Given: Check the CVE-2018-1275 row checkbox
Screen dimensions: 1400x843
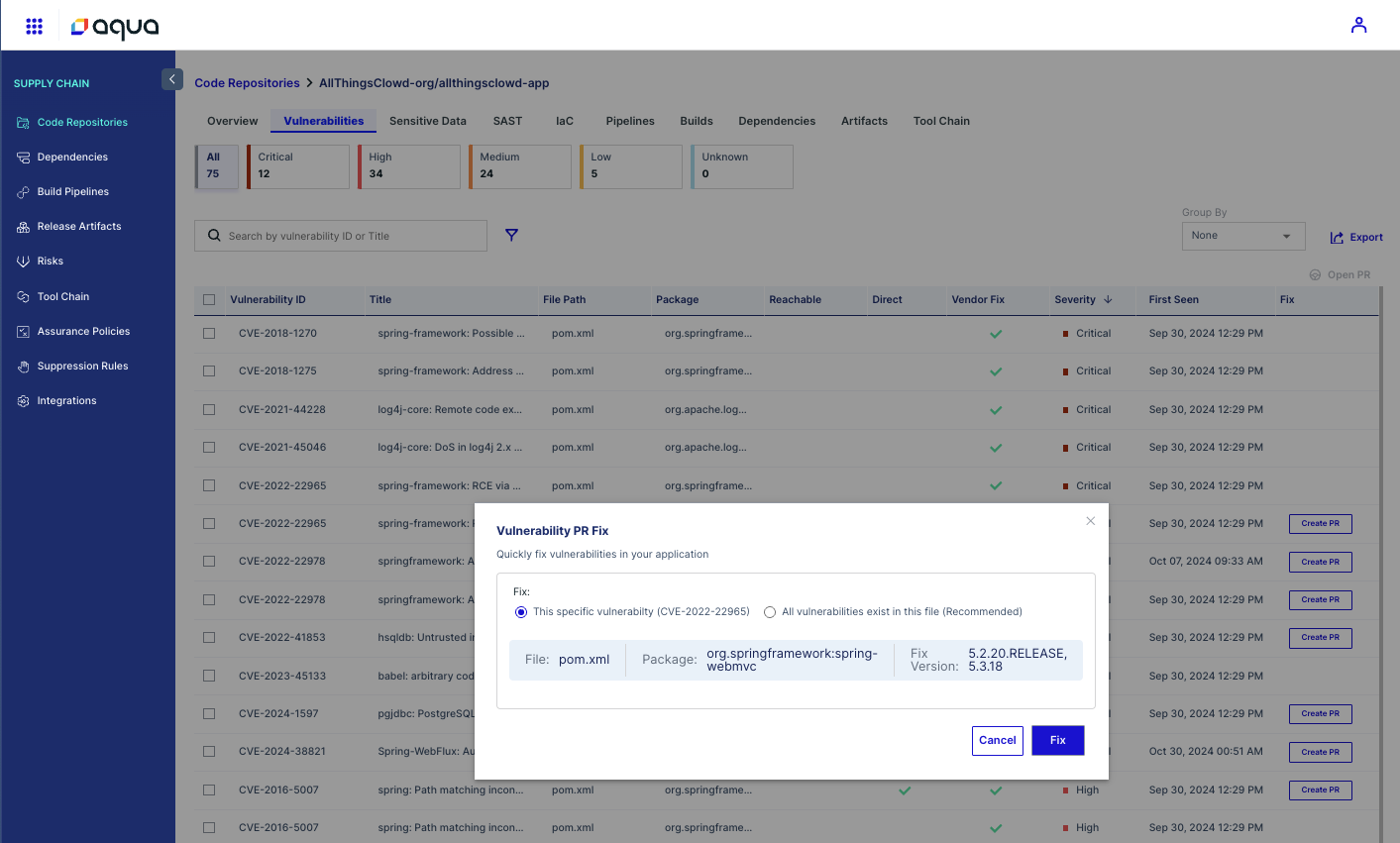Looking at the screenshot, I should tap(209, 371).
